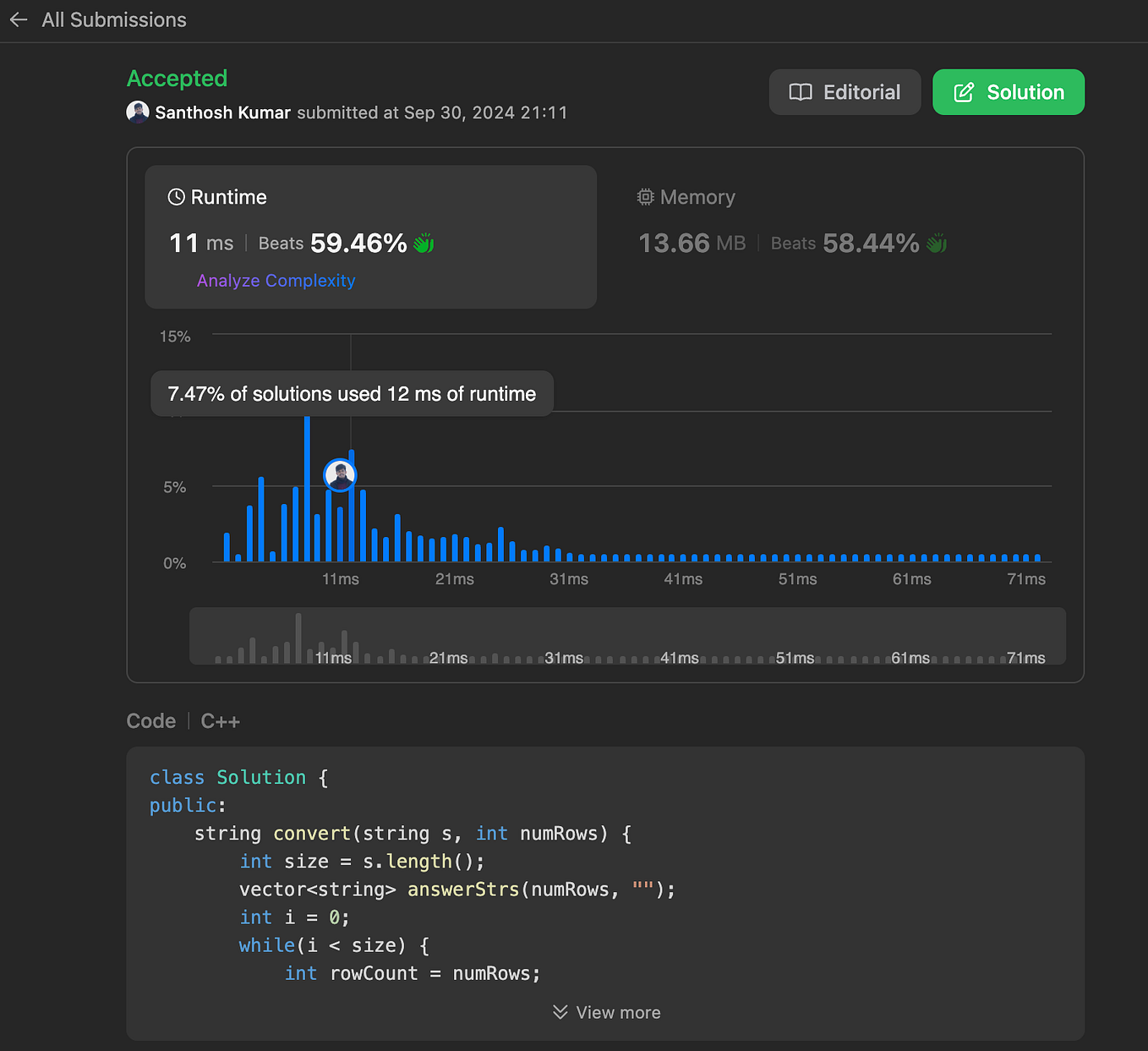Open the Editorial button
1148x1051 pixels.
click(845, 92)
